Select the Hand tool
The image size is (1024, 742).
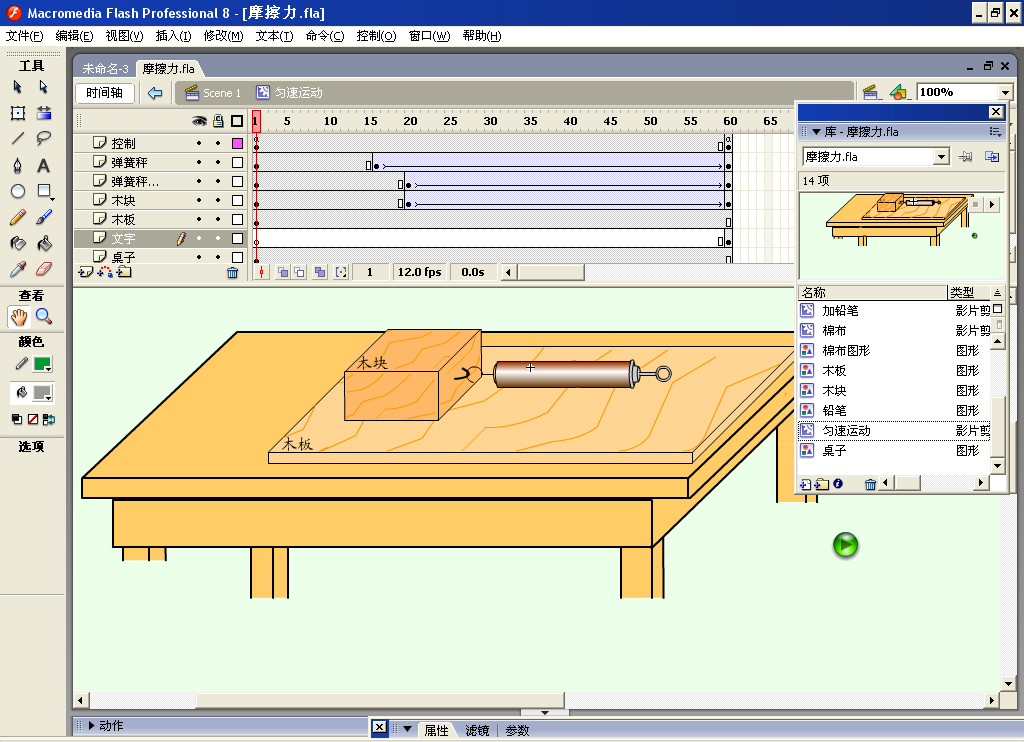point(18,317)
